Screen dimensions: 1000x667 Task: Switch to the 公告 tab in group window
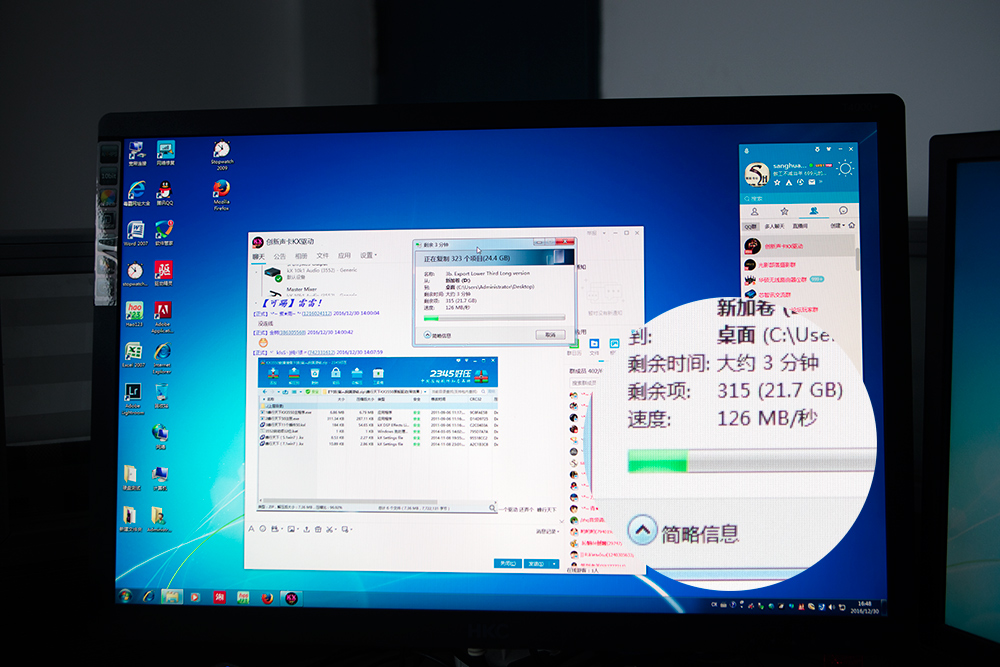point(279,256)
